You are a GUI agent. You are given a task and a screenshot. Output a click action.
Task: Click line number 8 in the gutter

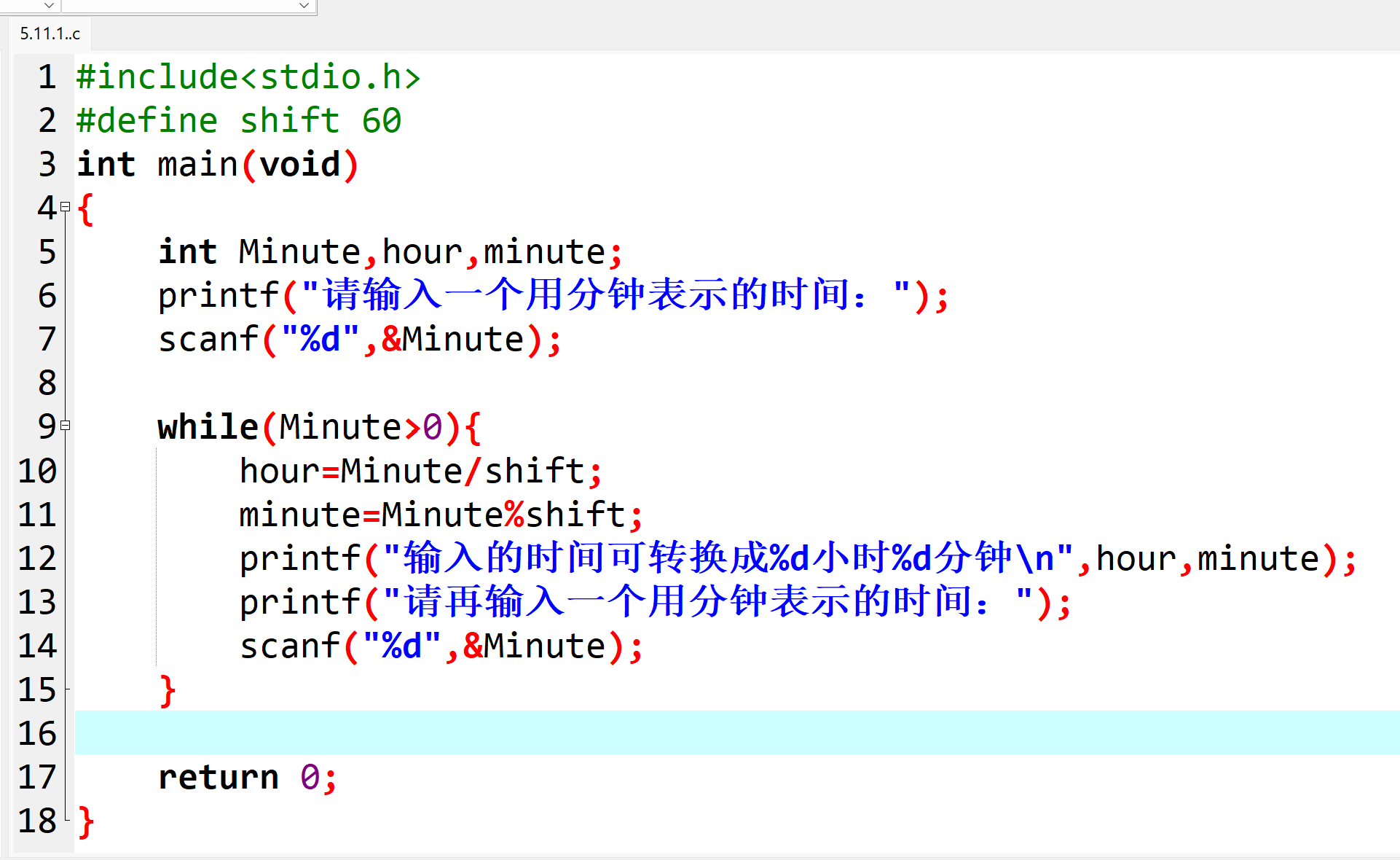click(47, 383)
